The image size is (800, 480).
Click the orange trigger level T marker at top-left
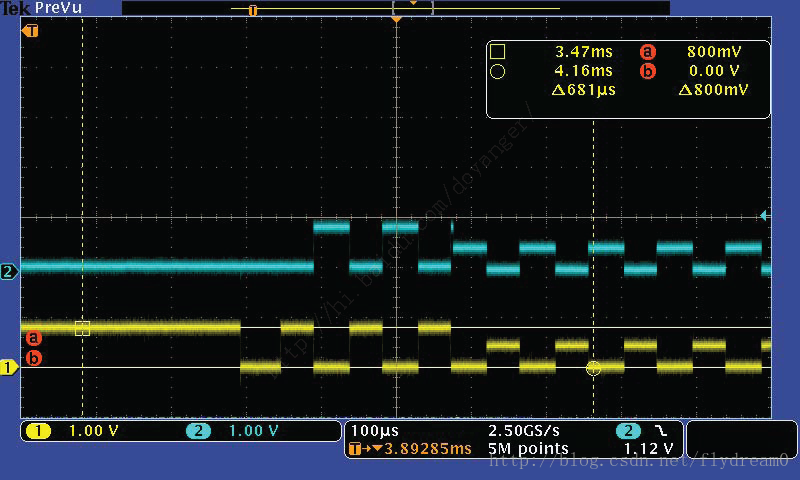tap(31, 31)
